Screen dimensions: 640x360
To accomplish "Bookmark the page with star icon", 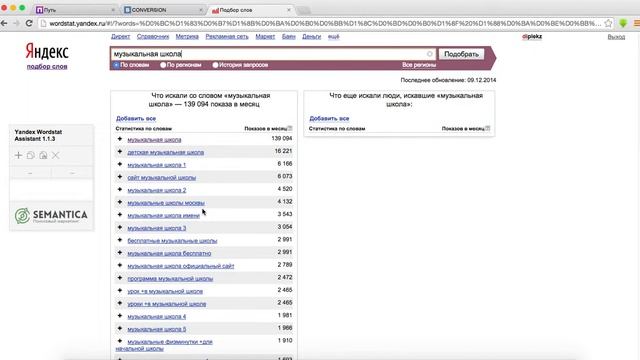I will tap(609, 23).
